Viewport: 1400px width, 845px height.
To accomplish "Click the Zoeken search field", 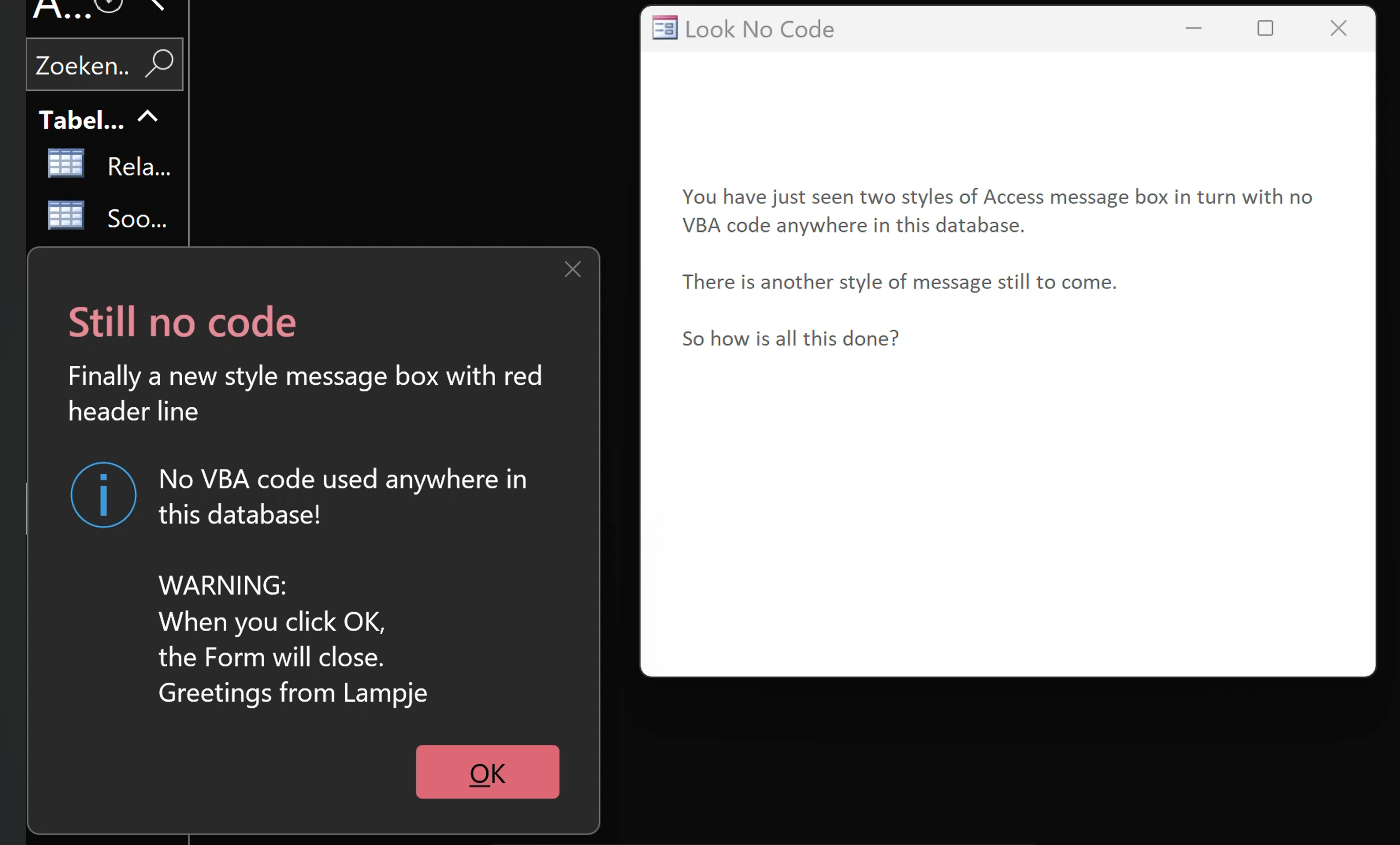I will 83,66.
